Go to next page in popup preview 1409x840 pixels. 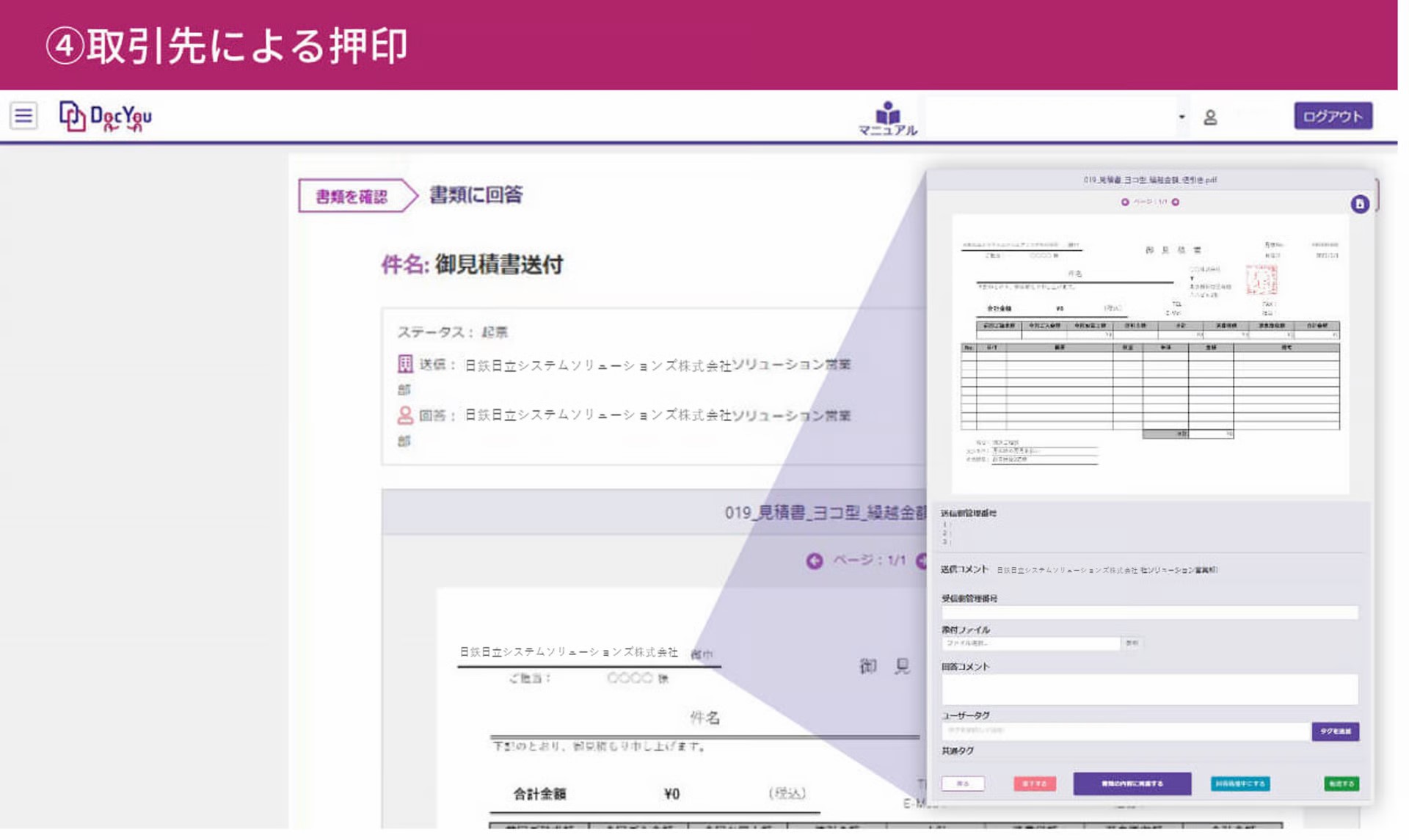1176,202
